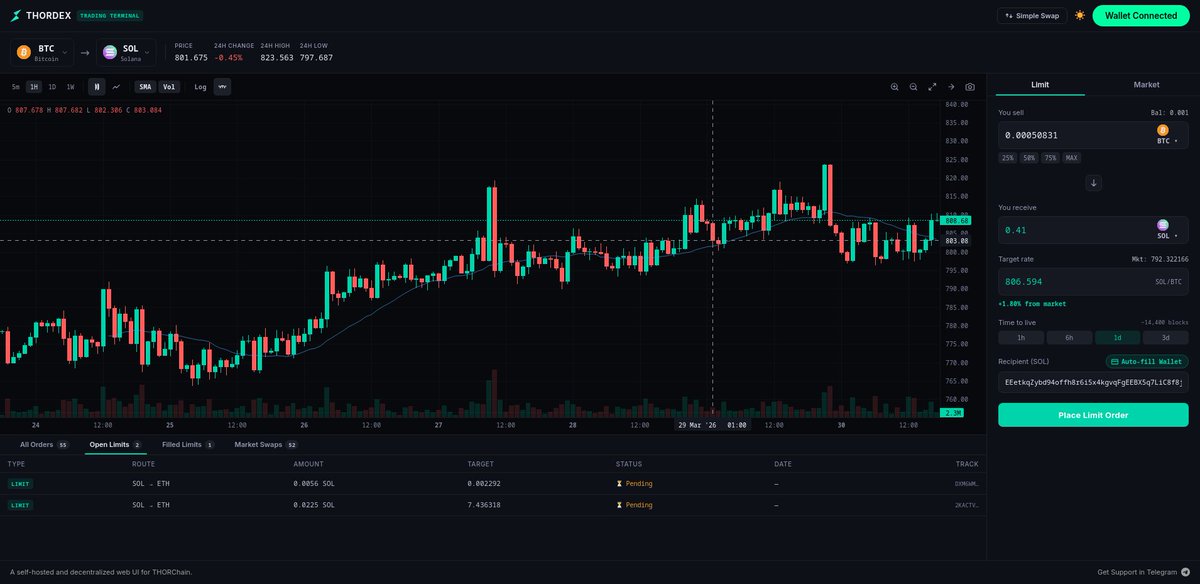
Task: Select the 1D chart timeframe
Action: click(x=52, y=87)
